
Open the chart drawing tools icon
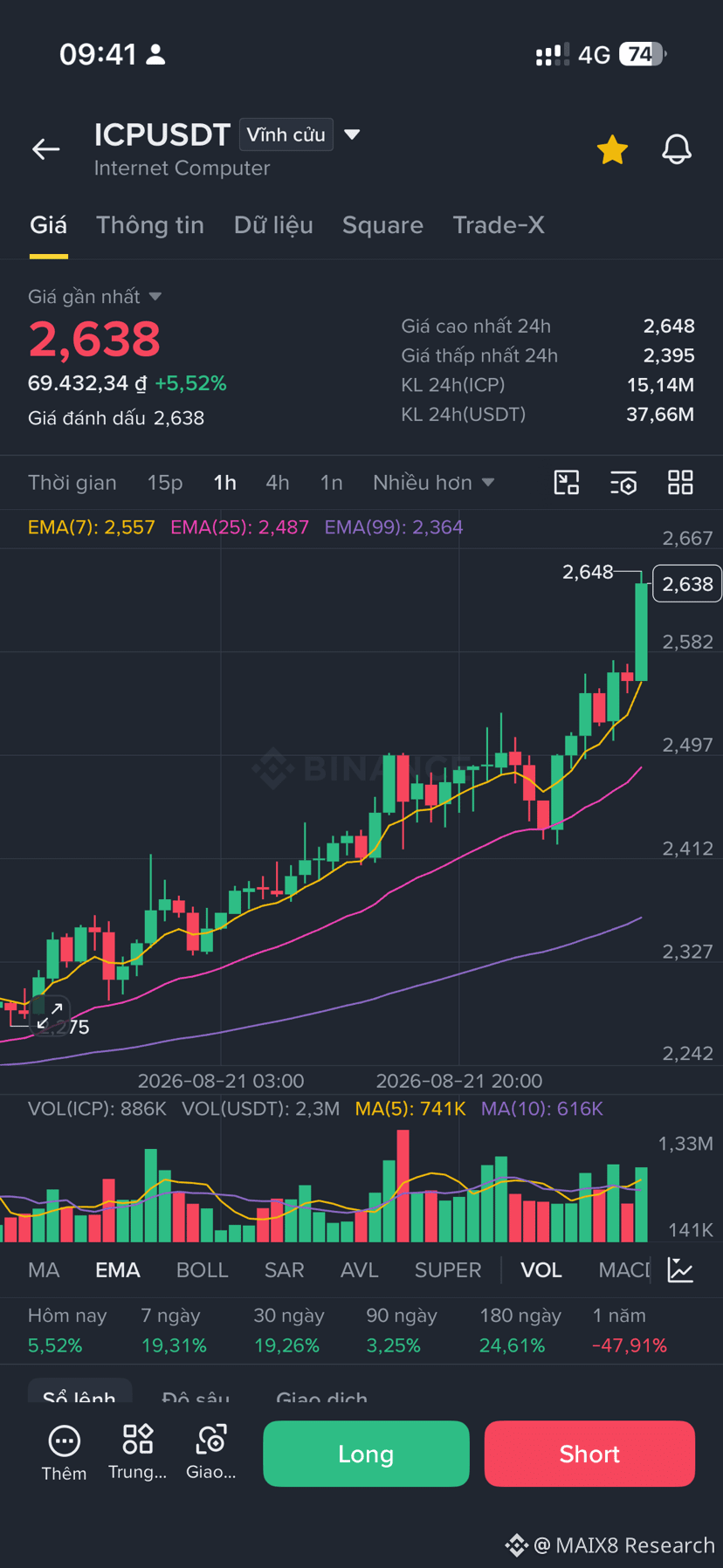[x=567, y=483]
